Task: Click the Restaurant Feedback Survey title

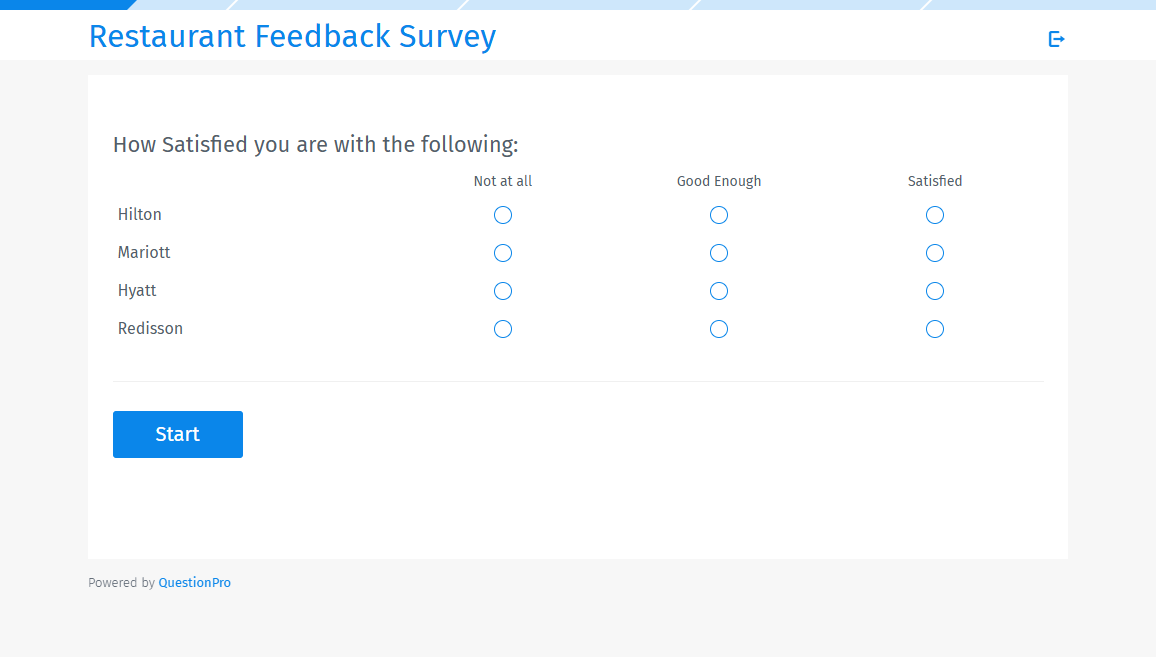Action: [292, 36]
